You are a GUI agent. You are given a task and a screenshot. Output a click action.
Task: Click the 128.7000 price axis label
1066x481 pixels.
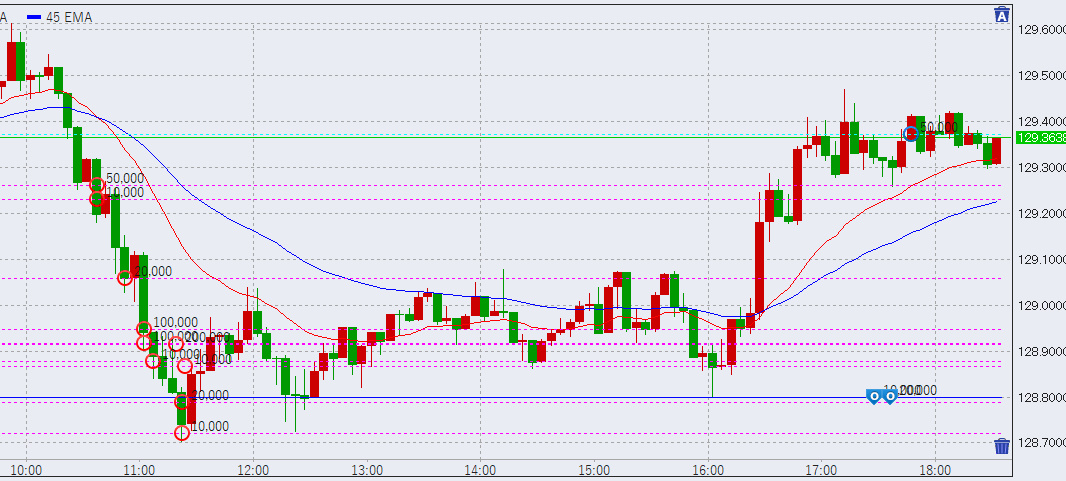pos(1040,444)
